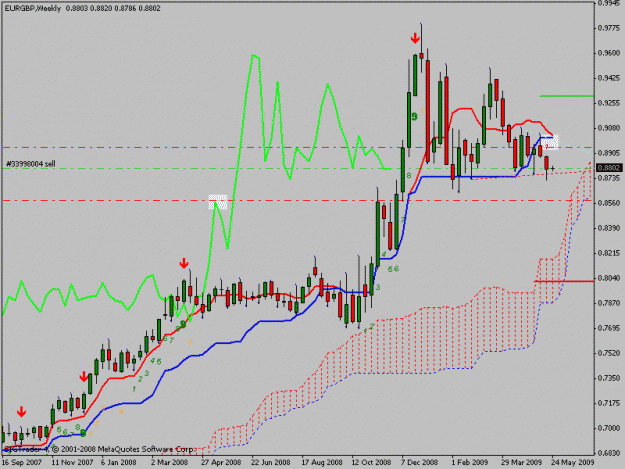Image resolution: width=625 pixels, height=469 pixels.
Task: Click the date label 22 Jun 2008
Action: [x=271, y=463]
